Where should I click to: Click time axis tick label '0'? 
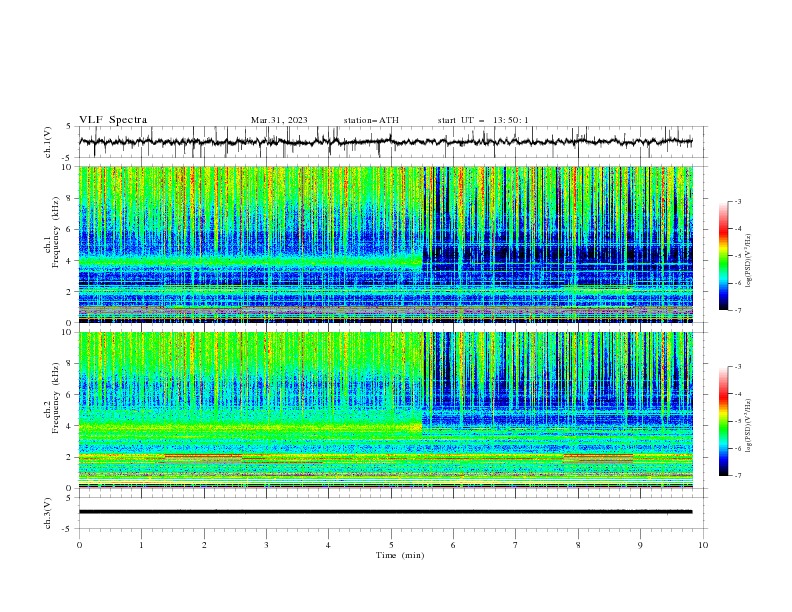(x=79, y=545)
